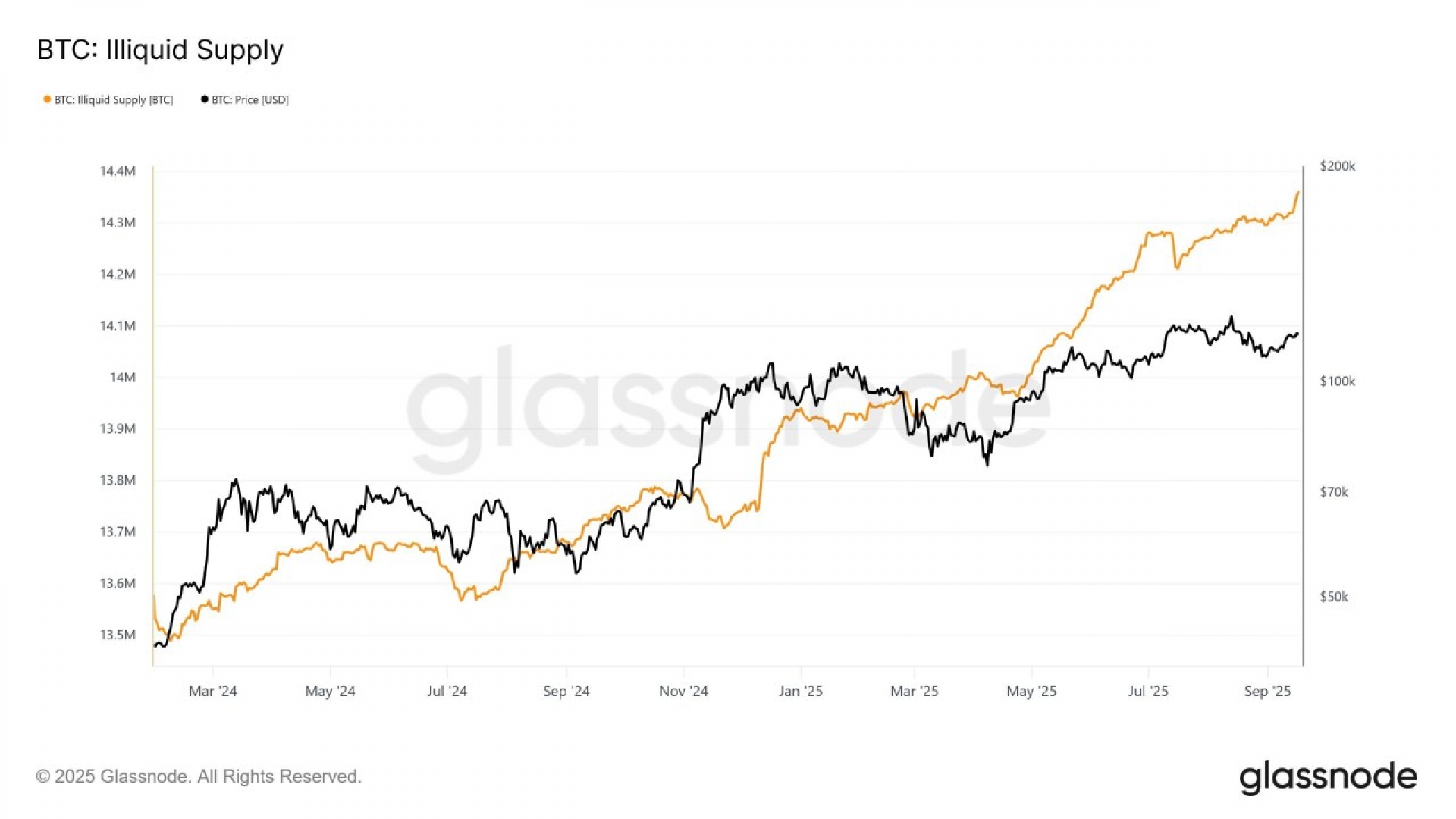The width and height of the screenshot is (1456, 819).
Task: Click the glassnode logo in bottom-right corner
Action: (1328, 777)
